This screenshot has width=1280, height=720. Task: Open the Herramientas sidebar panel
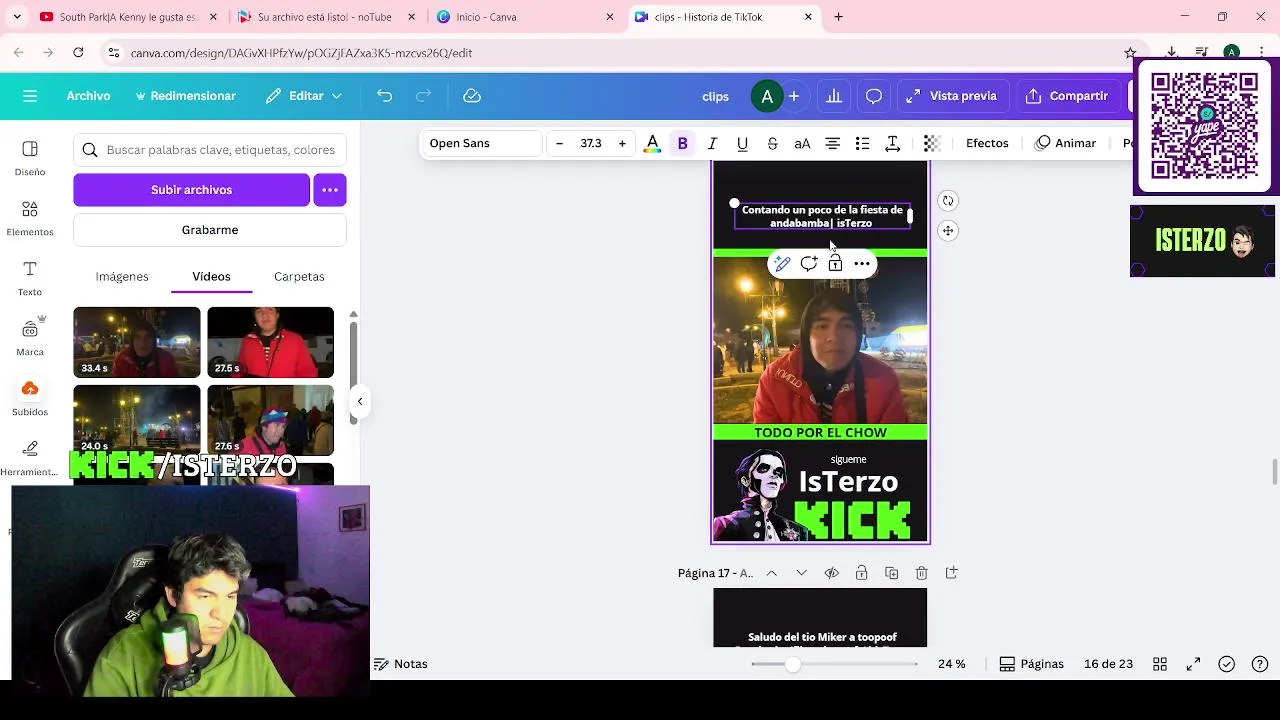coord(30,458)
